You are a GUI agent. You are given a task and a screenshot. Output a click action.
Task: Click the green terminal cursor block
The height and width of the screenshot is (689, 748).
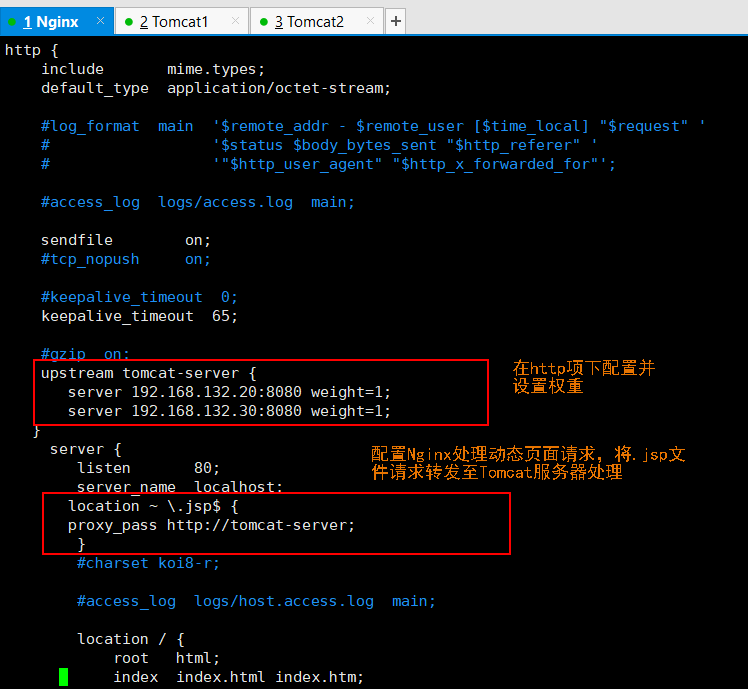coord(63,677)
